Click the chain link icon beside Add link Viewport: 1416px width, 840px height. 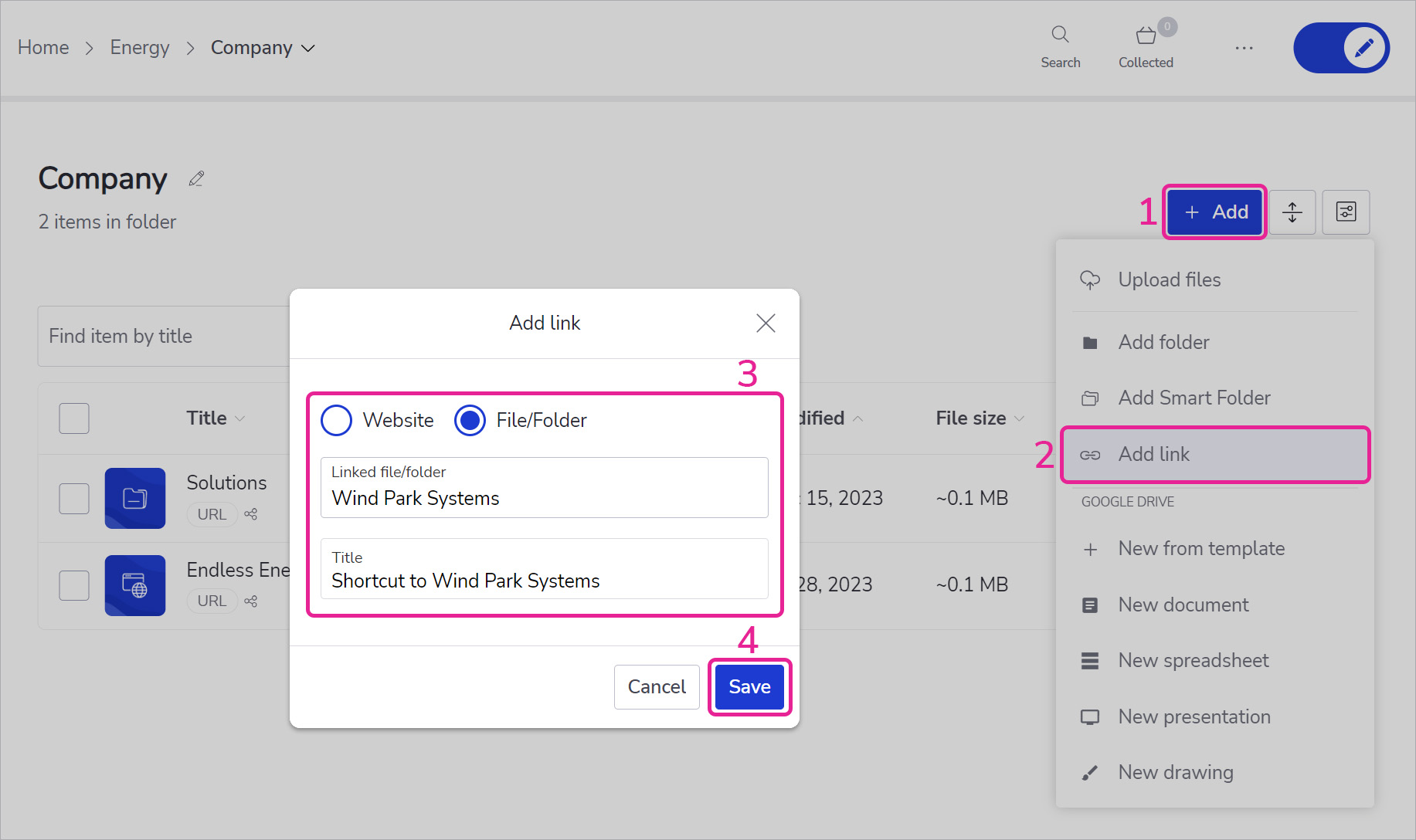pos(1090,456)
